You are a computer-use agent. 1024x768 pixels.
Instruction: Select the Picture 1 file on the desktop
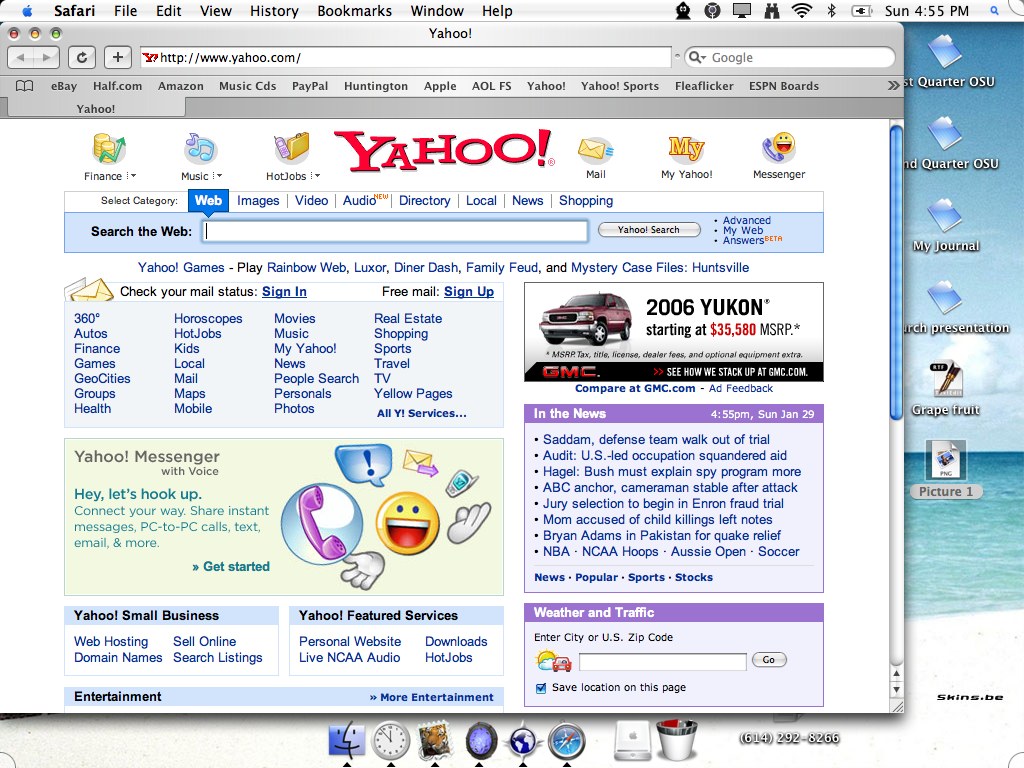click(x=946, y=470)
